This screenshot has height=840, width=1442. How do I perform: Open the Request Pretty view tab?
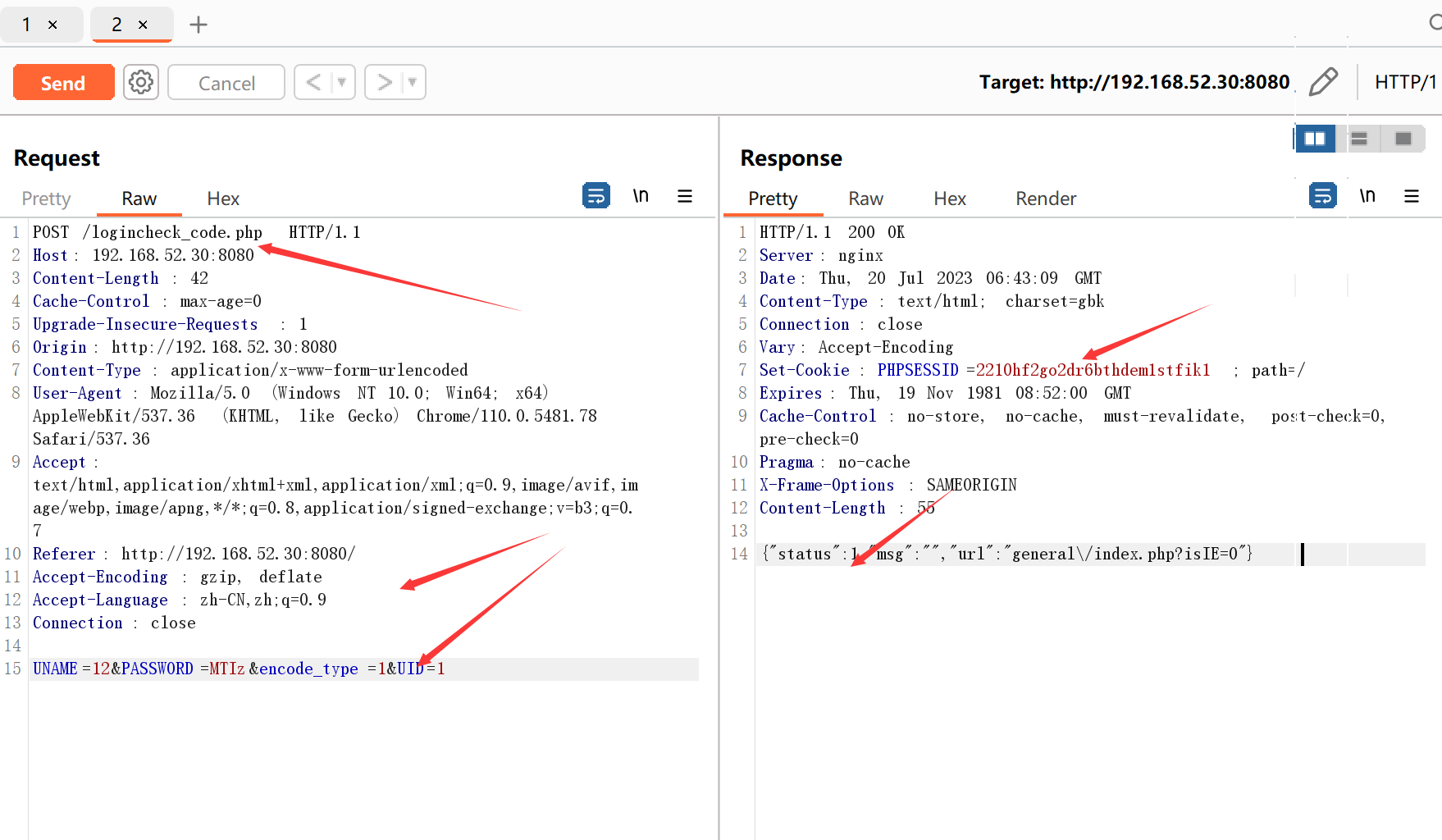(x=46, y=199)
